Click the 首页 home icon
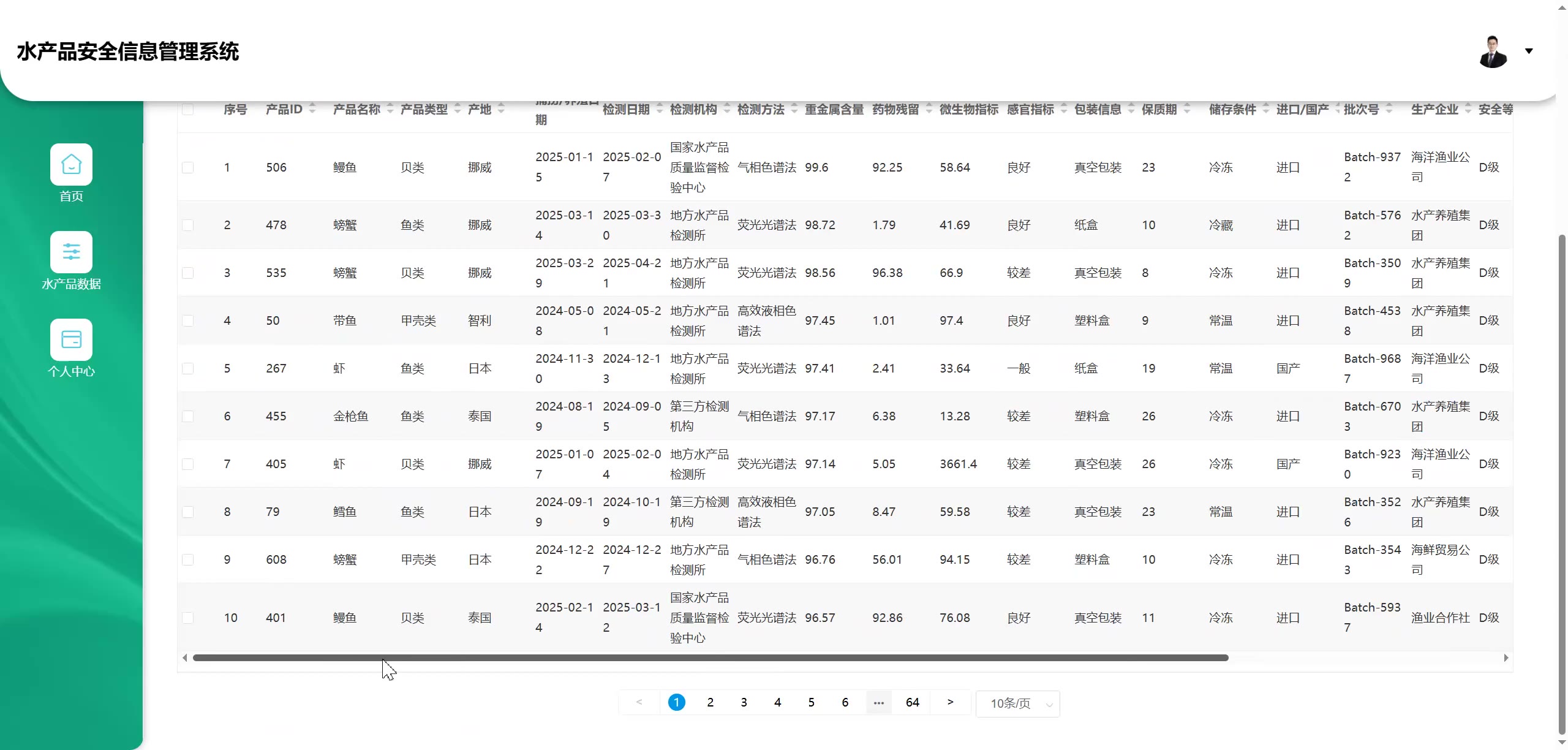 point(71,164)
